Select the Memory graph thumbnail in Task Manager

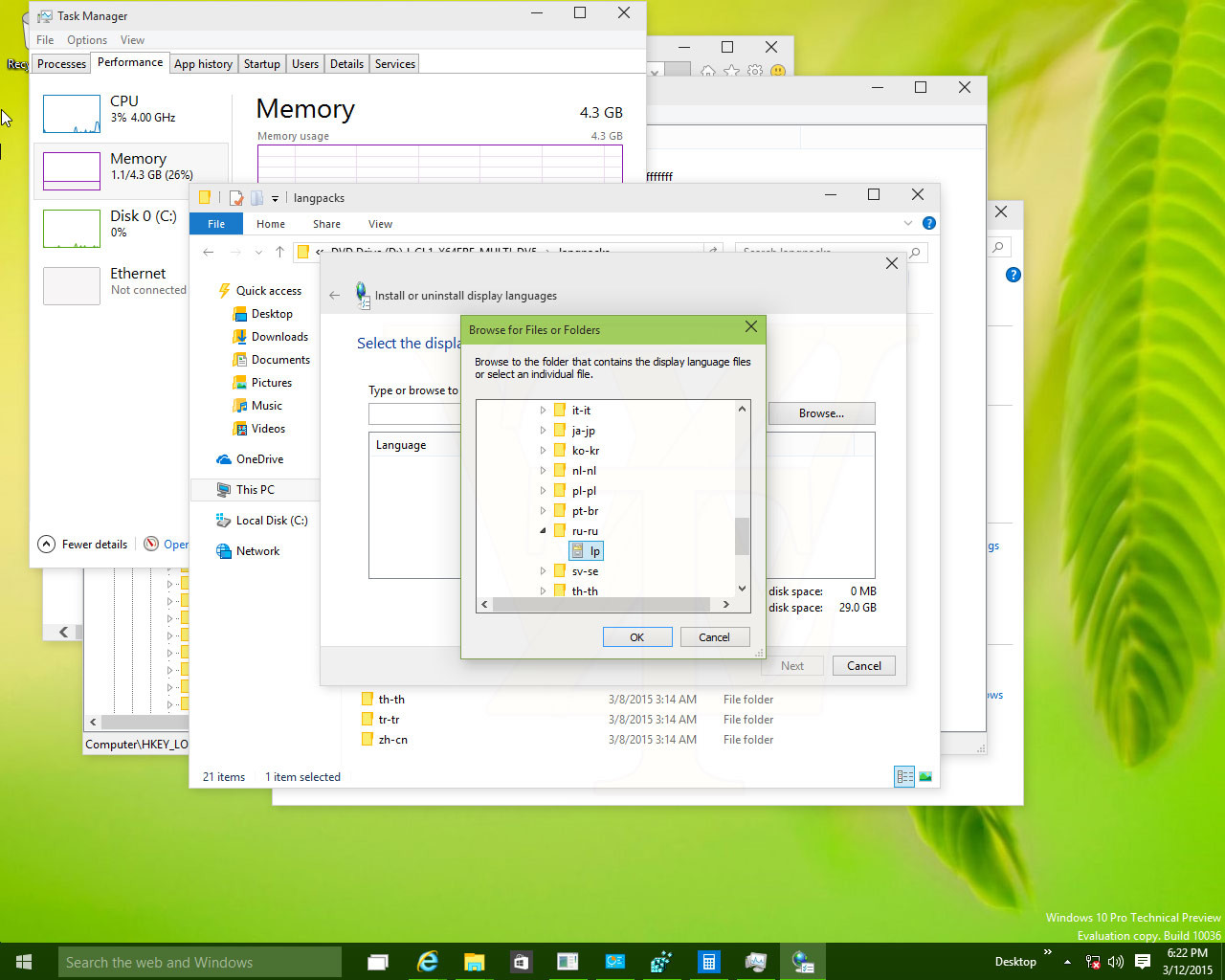(x=72, y=171)
